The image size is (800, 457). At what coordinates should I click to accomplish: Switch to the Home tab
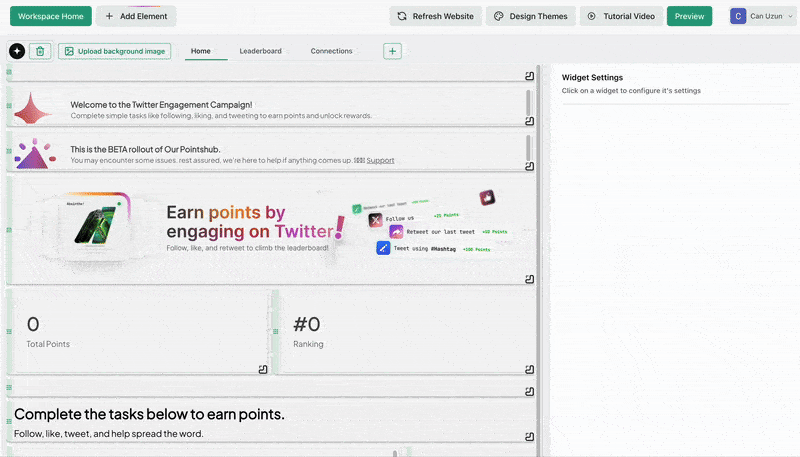click(x=201, y=51)
